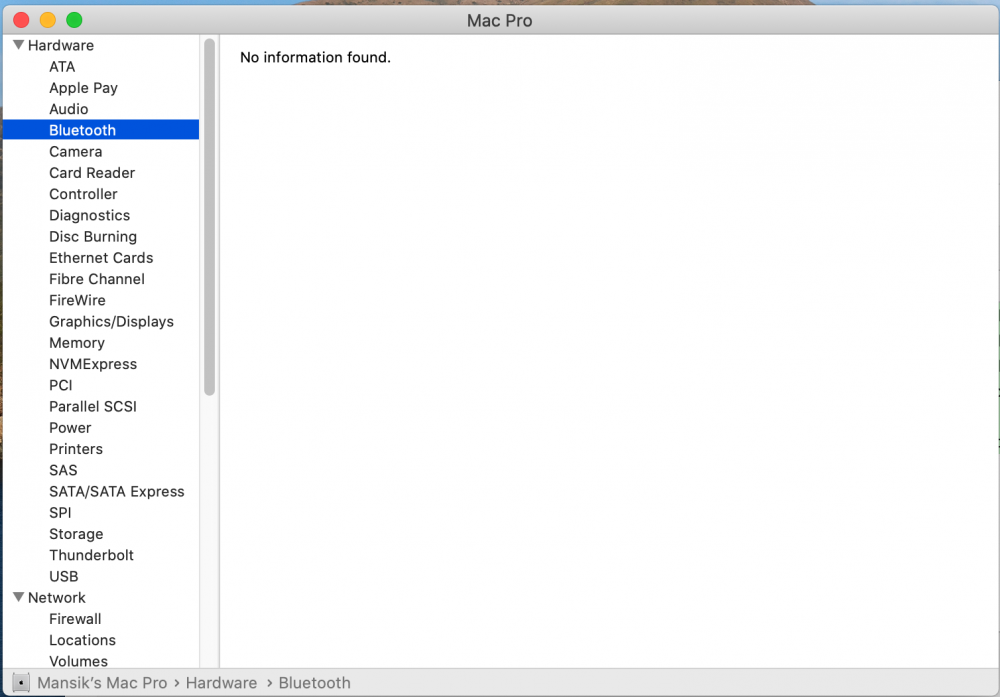Click the Mac Pro window title
The image size is (1000, 697).
pos(499,20)
